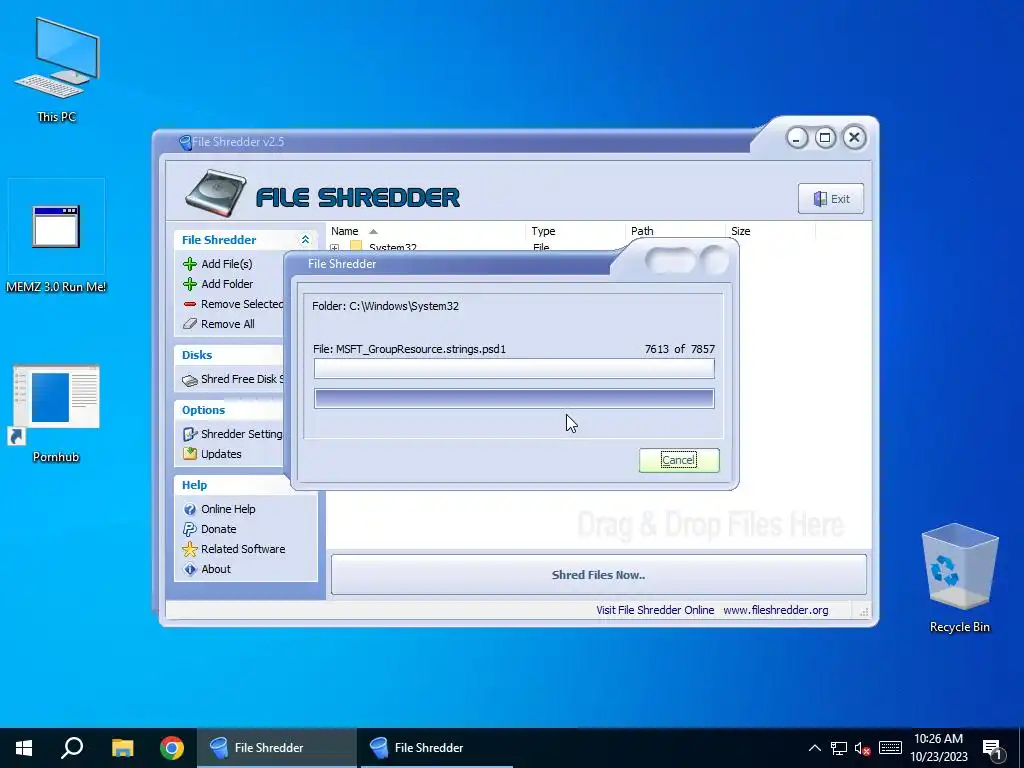Click Remove All in the sidebar

pos(228,324)
